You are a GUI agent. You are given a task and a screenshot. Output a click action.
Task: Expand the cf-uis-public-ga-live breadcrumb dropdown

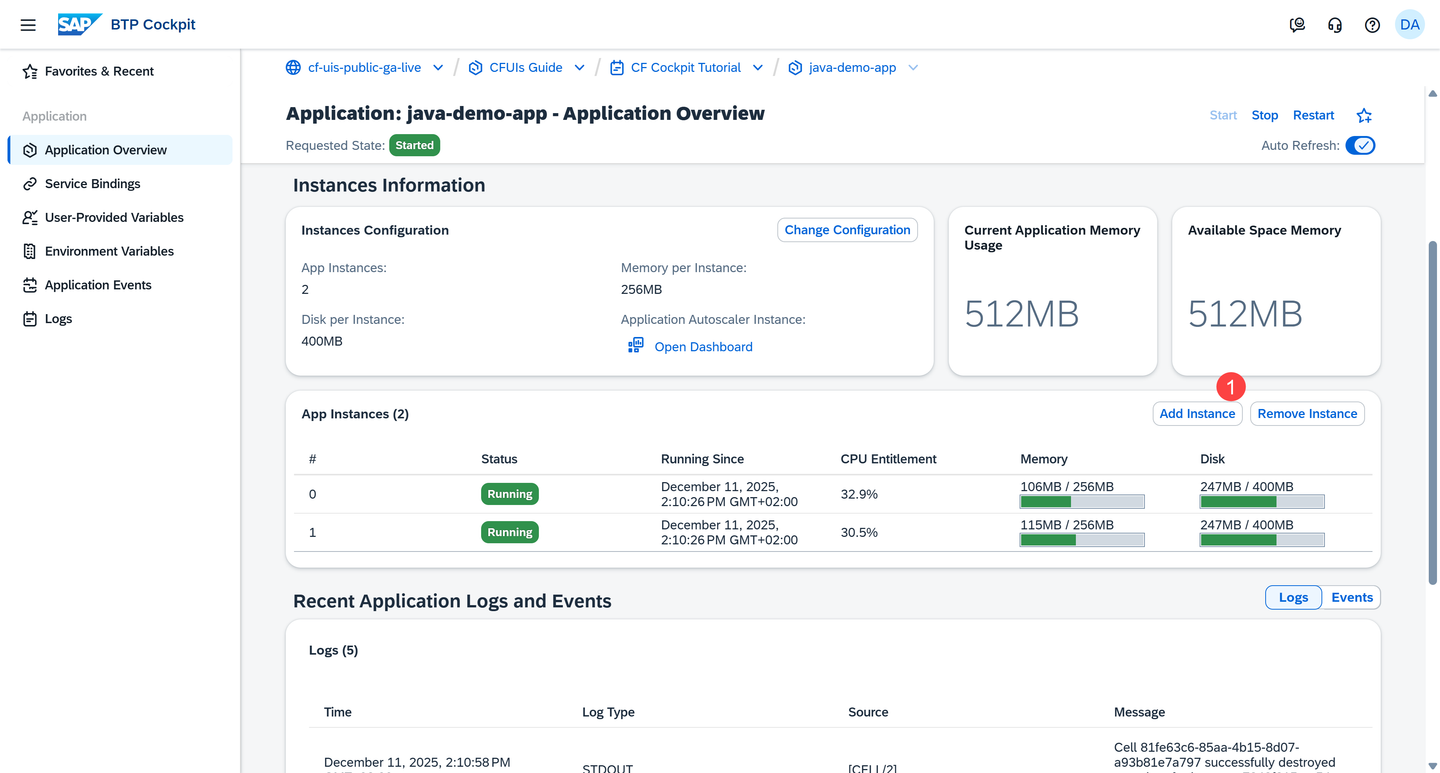(x=438, y=68)
